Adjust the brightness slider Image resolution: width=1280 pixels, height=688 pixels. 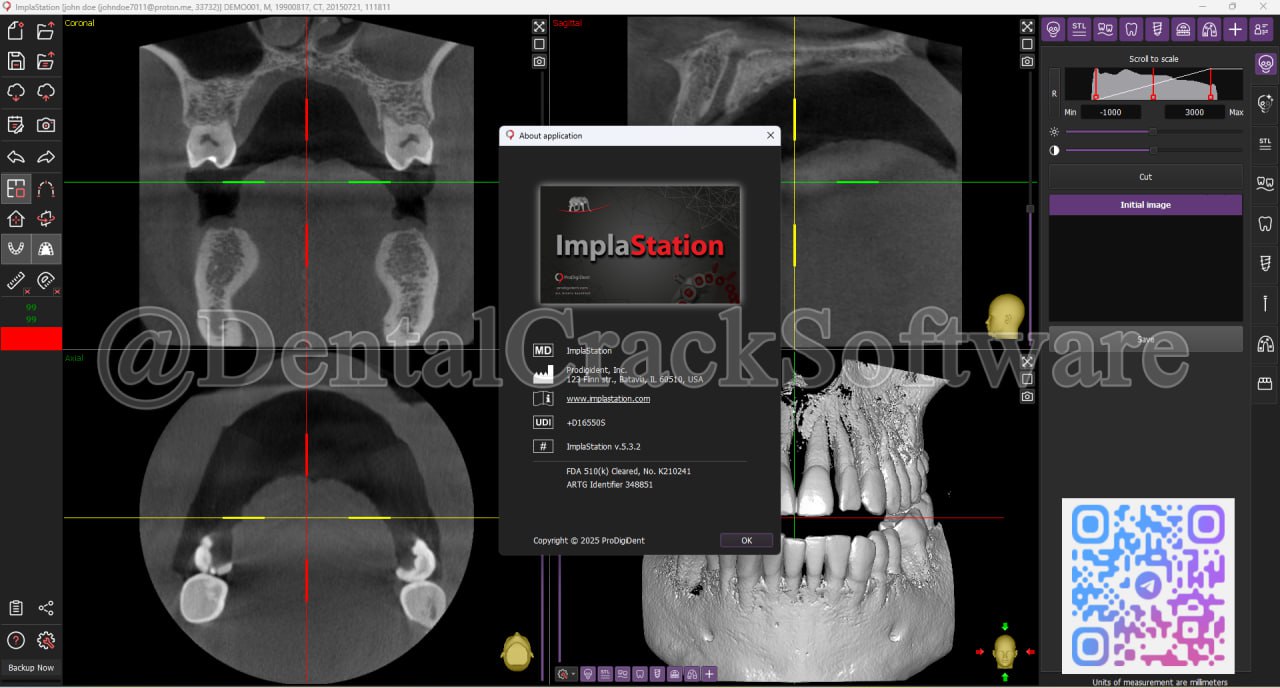click(1154, 131)
